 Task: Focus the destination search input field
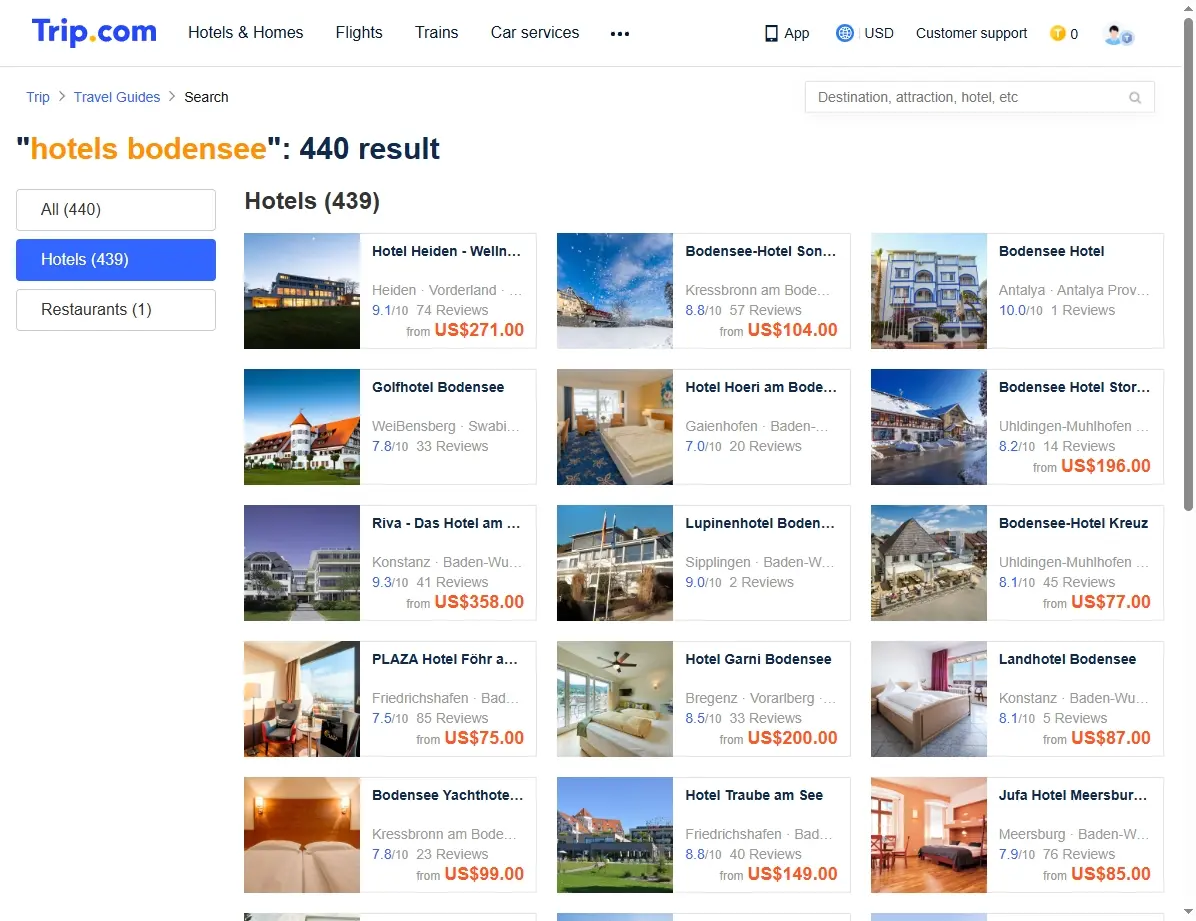point(979,97)
